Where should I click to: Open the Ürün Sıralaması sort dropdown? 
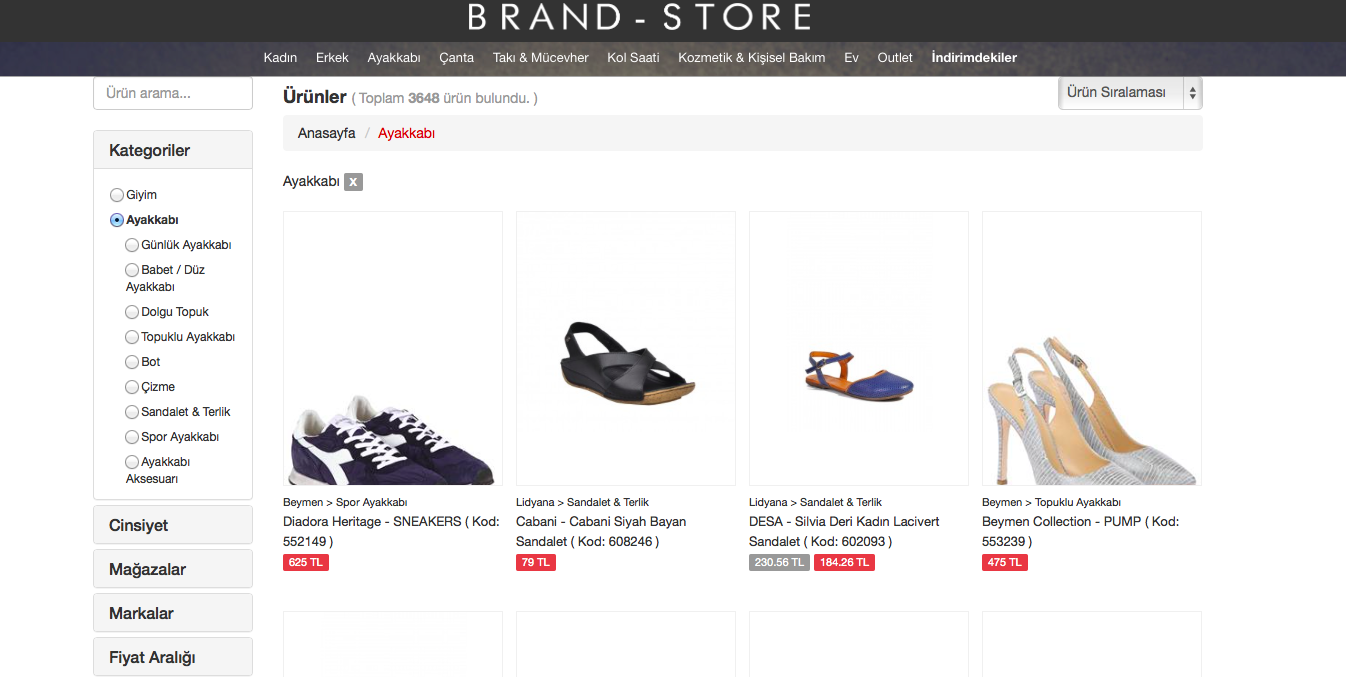(x=1130, y=93)
